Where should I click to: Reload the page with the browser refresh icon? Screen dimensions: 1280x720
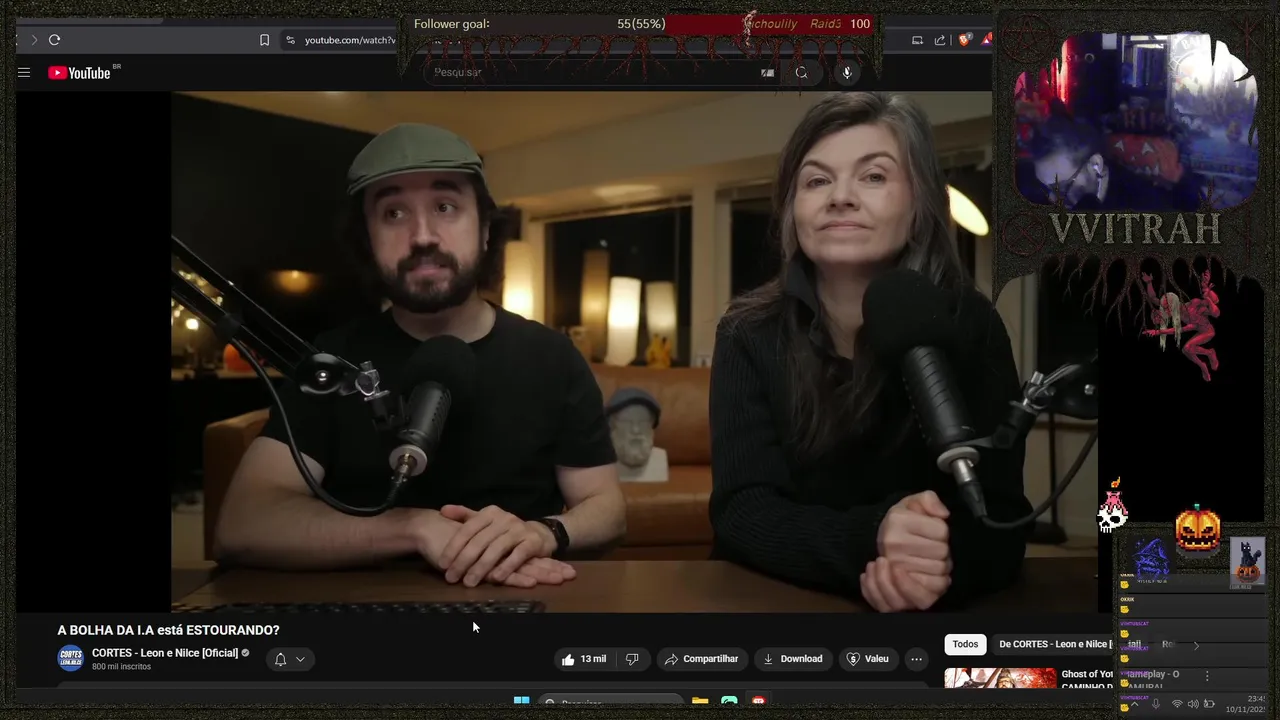click(54, 40)
